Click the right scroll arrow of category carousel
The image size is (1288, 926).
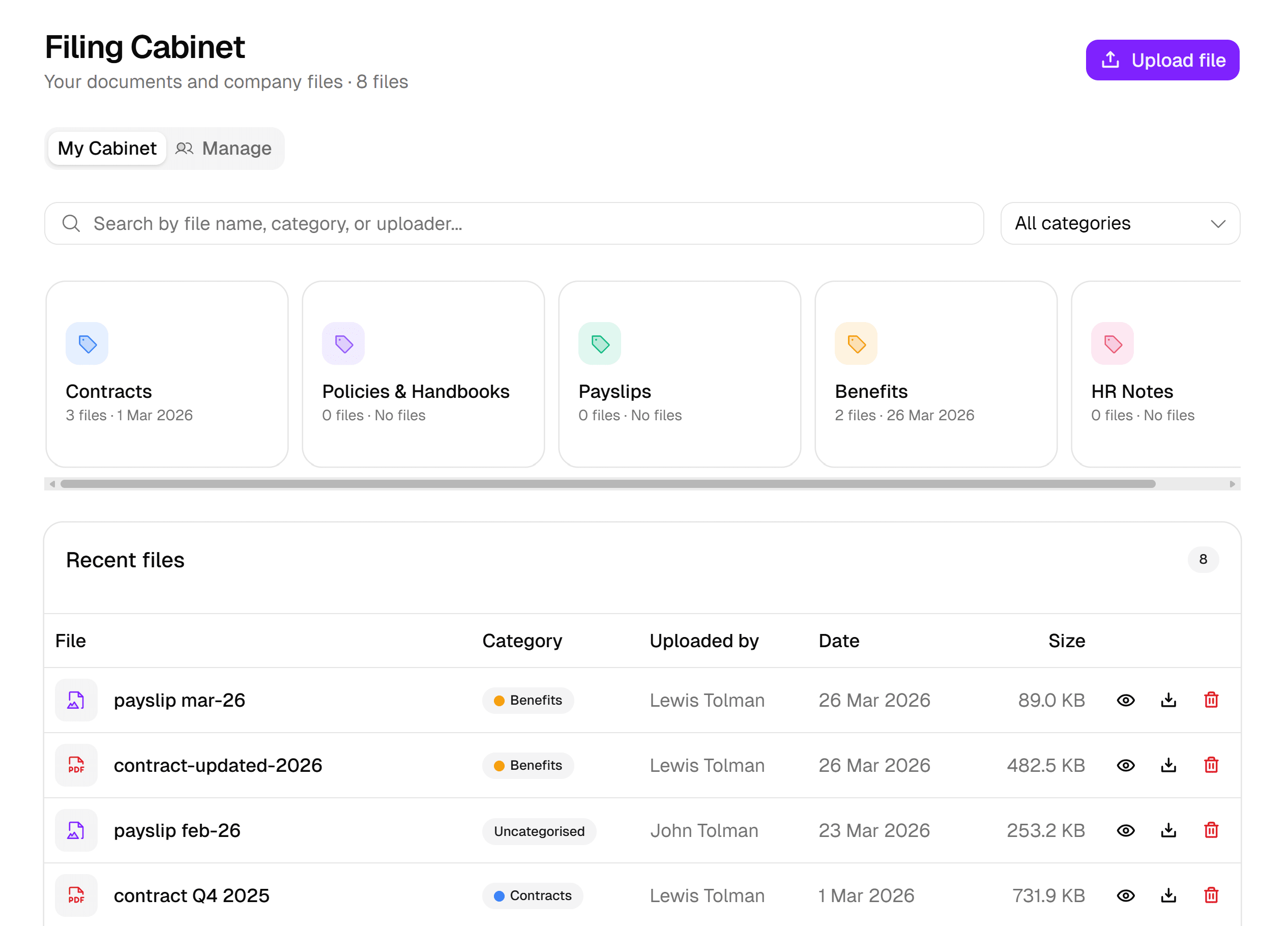coord(1232,484)
